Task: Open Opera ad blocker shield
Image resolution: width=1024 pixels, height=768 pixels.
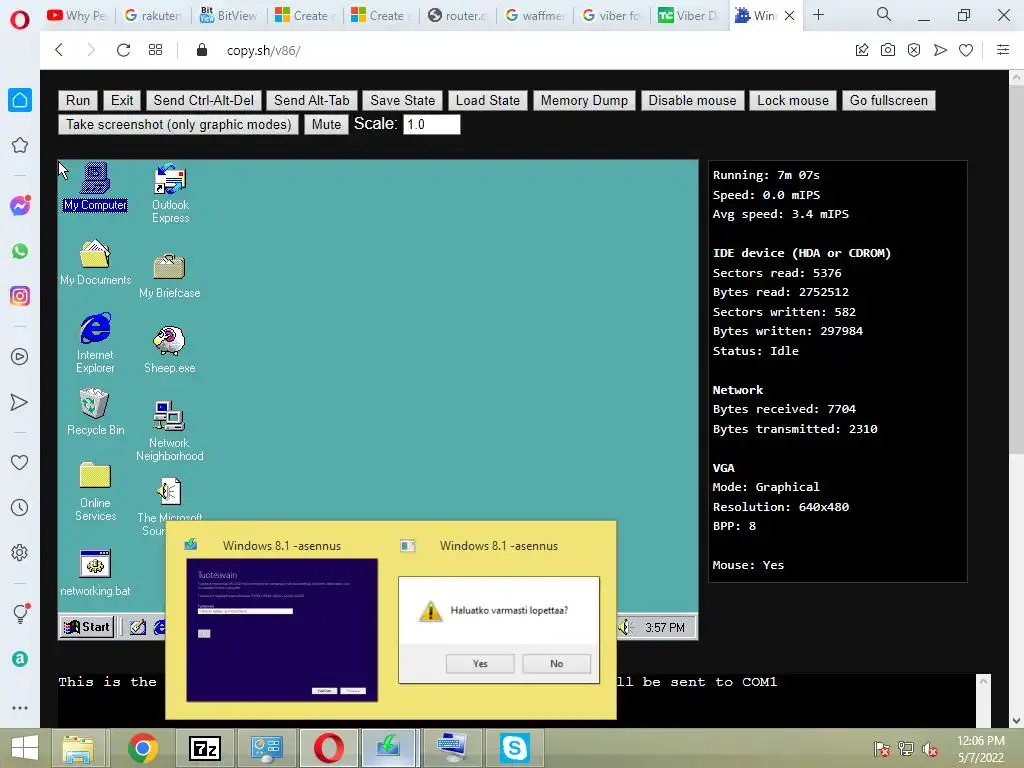Action: tap(914, 50)
